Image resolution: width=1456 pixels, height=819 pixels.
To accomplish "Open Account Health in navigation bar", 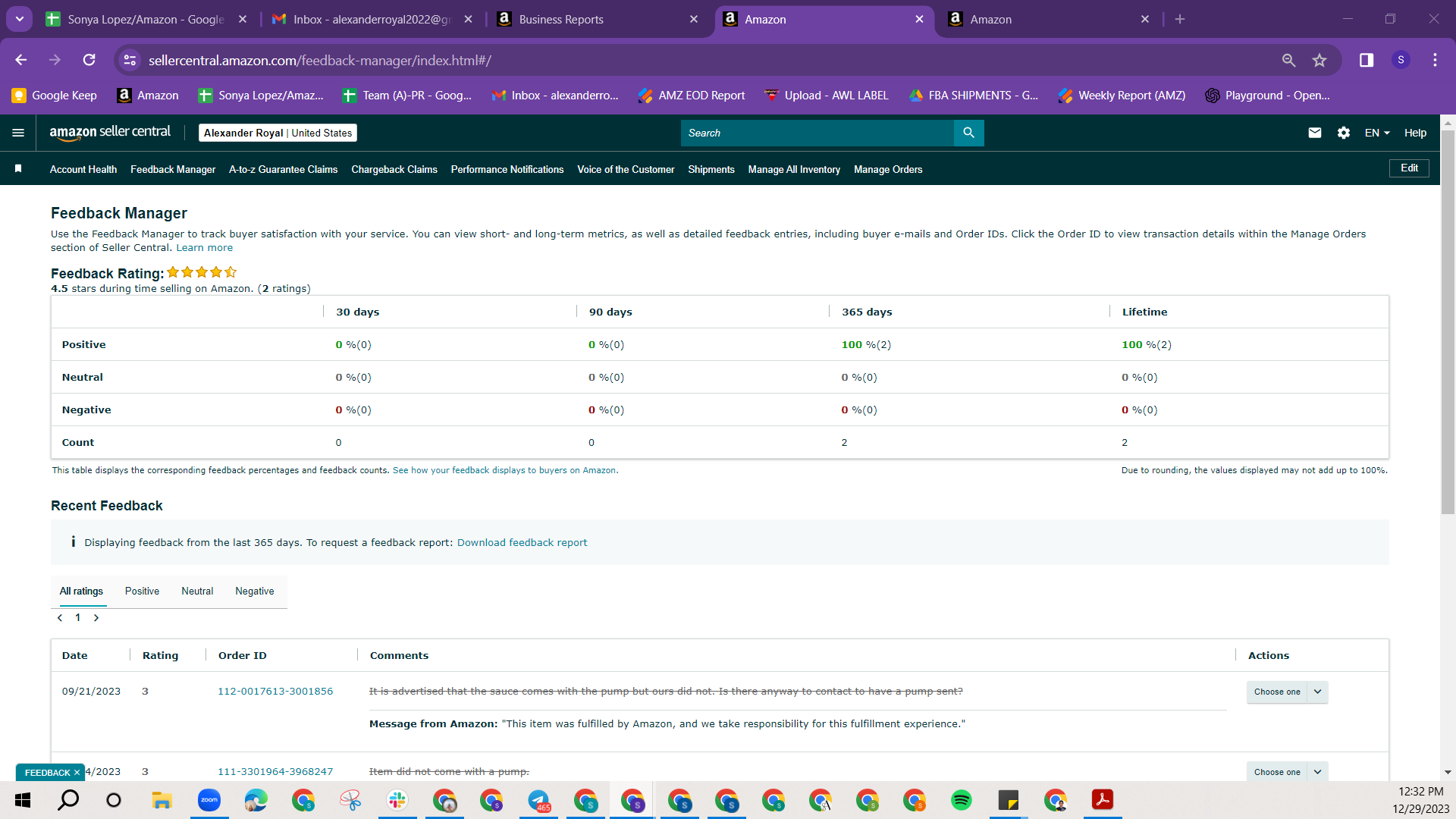I will [83, 169].
